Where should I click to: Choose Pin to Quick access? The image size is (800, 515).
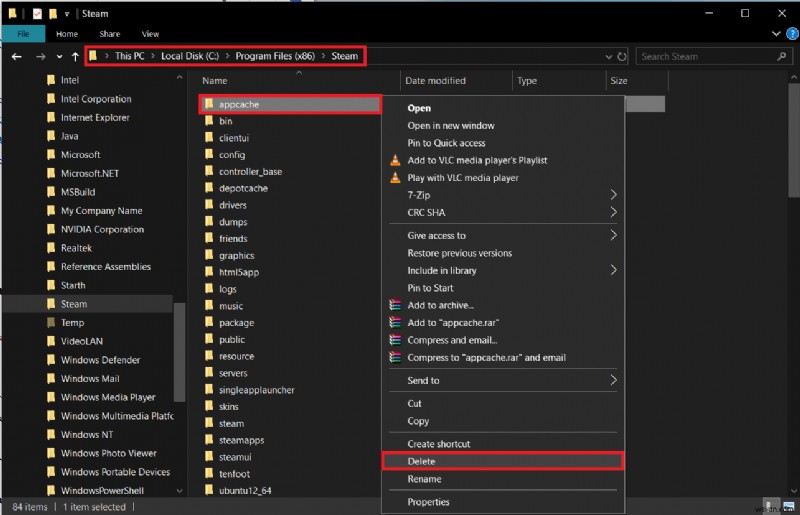coord(503,143)
